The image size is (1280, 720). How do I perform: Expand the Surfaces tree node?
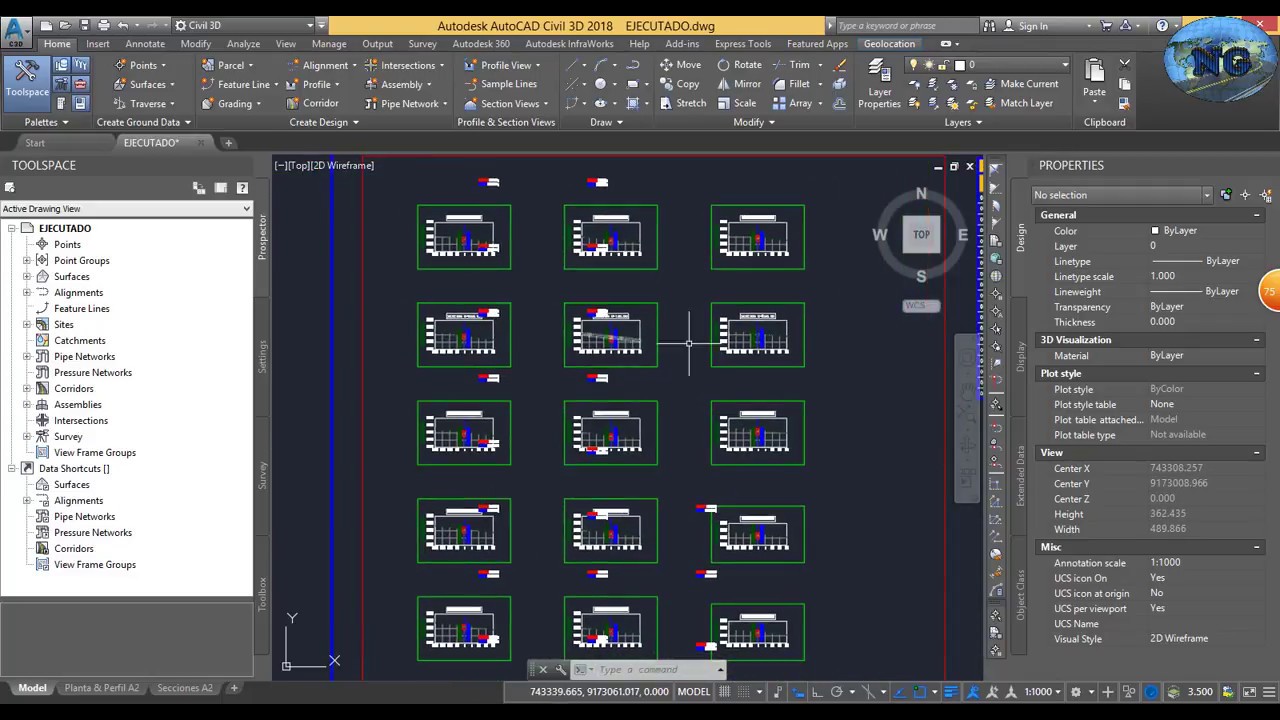(x=27, y=276)
